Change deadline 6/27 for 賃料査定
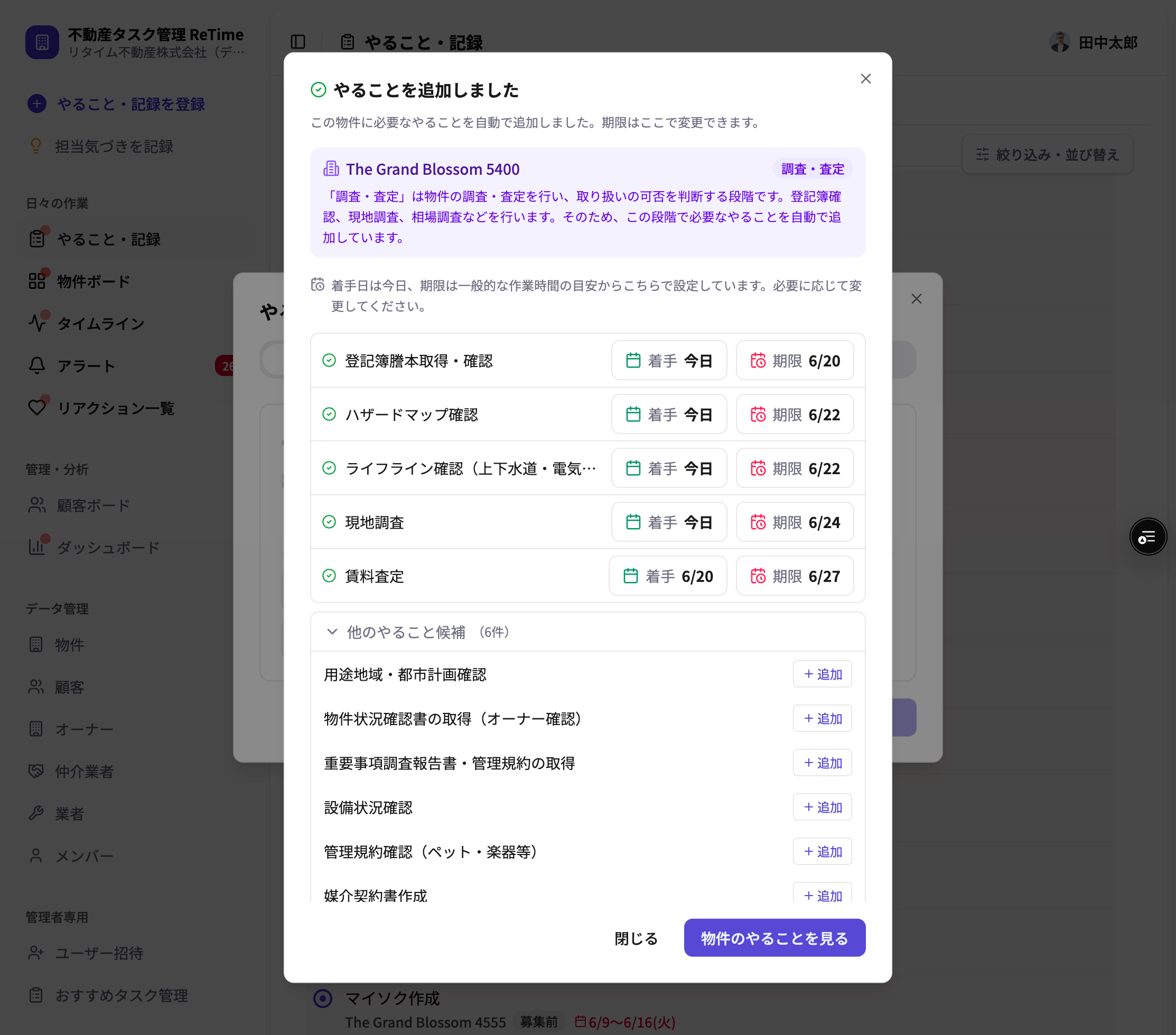 [795, 576]
